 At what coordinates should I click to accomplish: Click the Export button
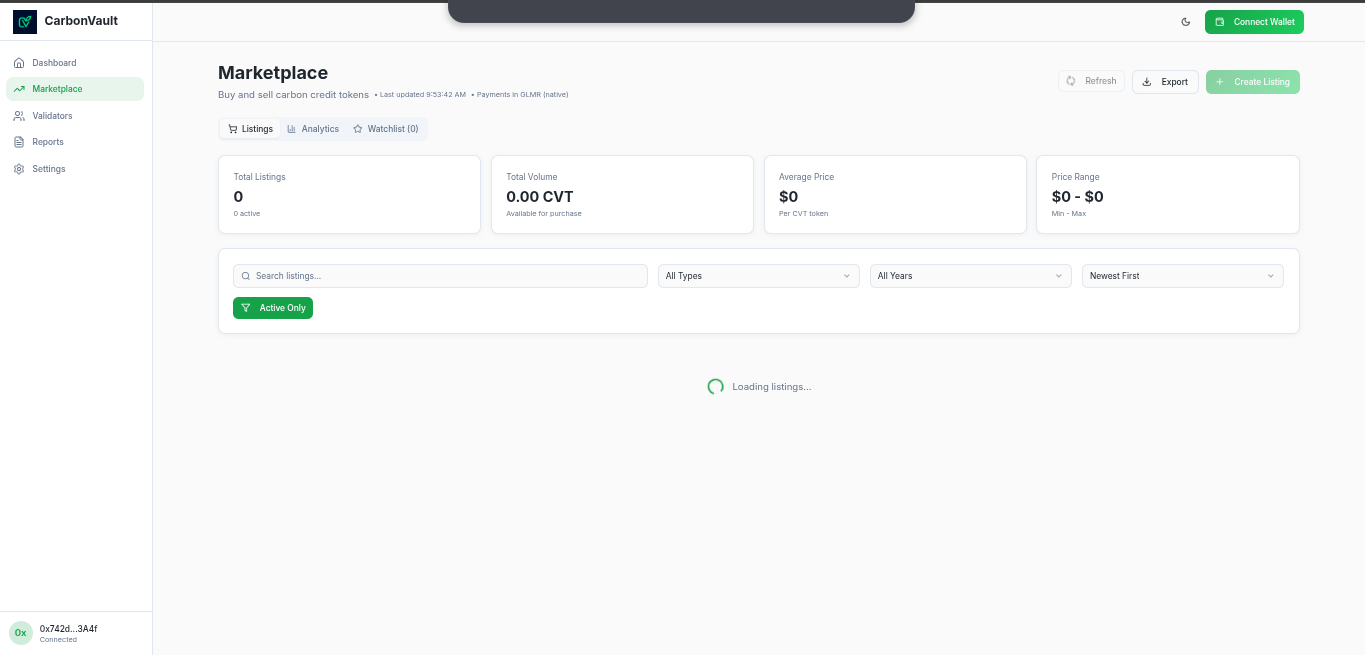(1165, 82)
